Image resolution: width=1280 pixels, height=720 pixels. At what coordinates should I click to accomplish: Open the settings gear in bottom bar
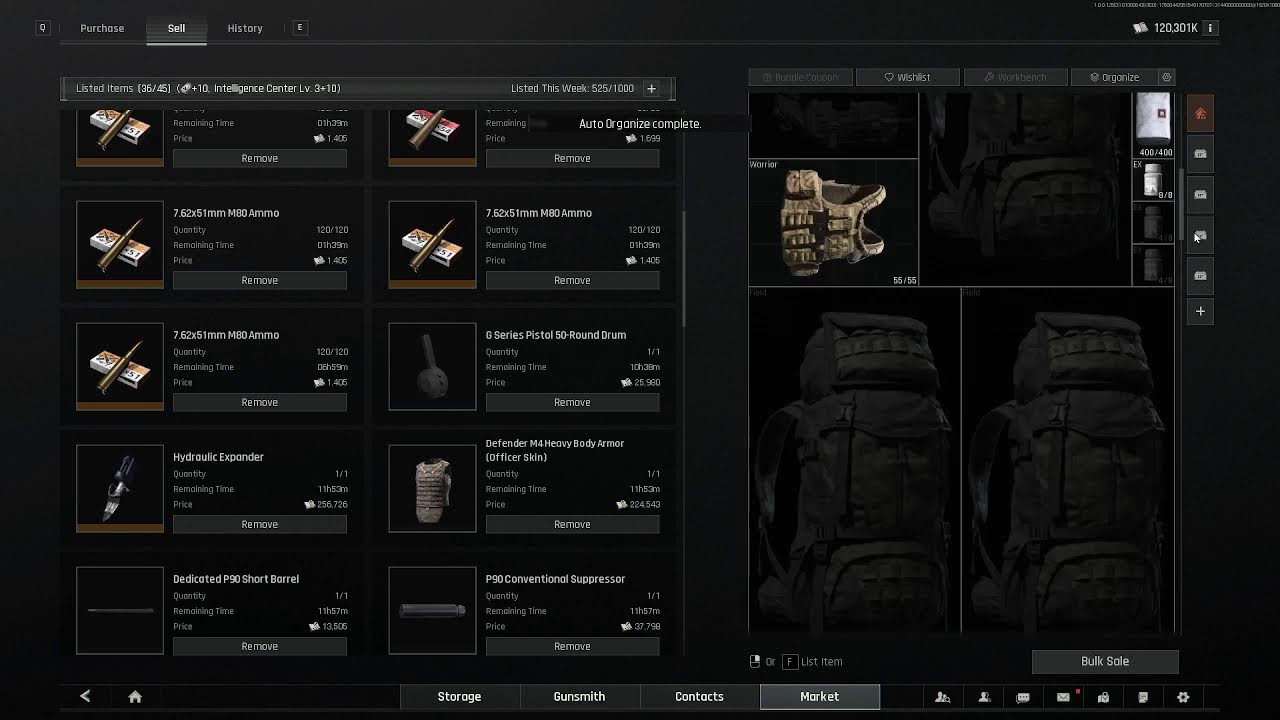1183,697
